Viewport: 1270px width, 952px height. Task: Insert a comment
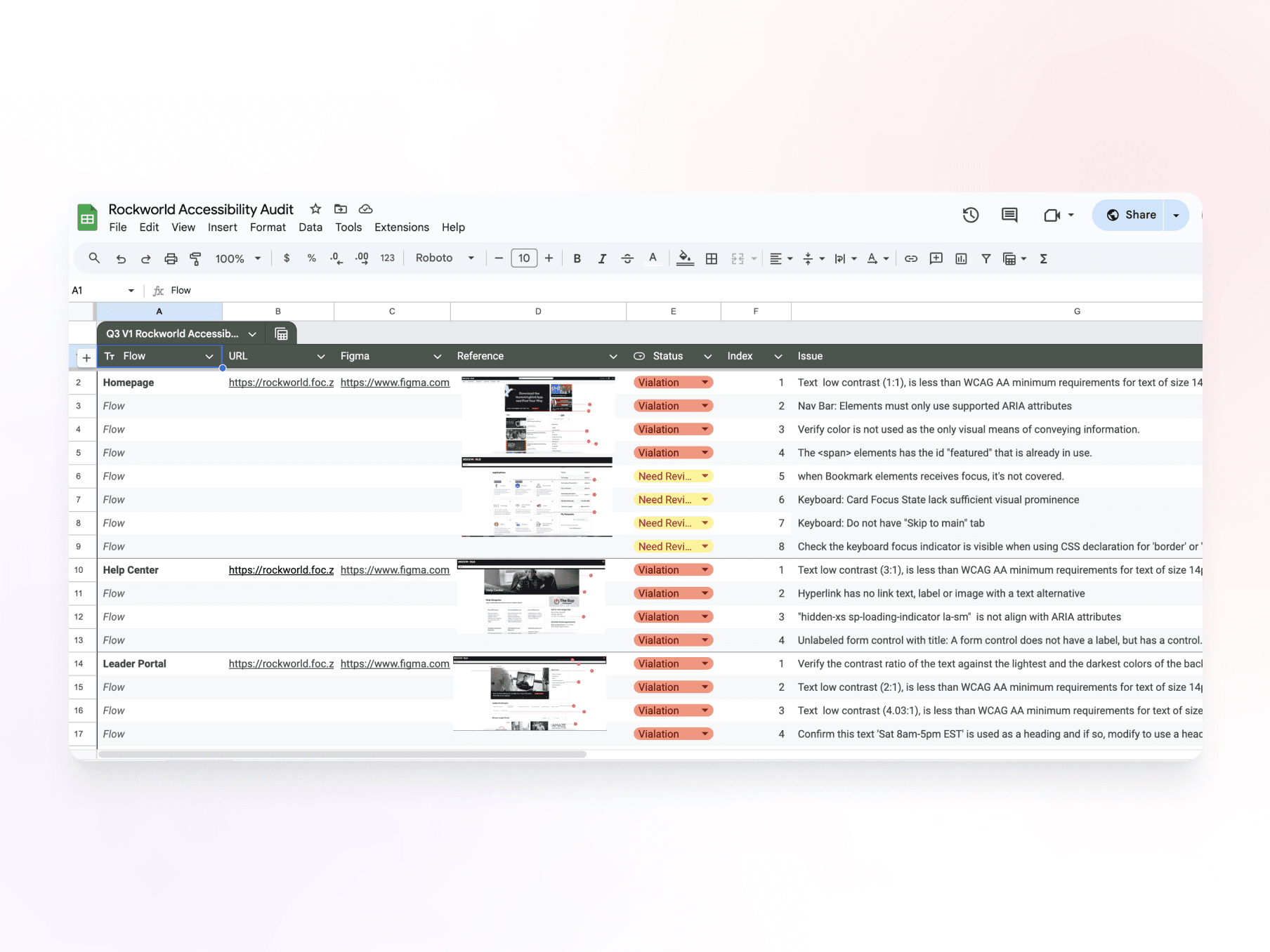pos(936,258)
